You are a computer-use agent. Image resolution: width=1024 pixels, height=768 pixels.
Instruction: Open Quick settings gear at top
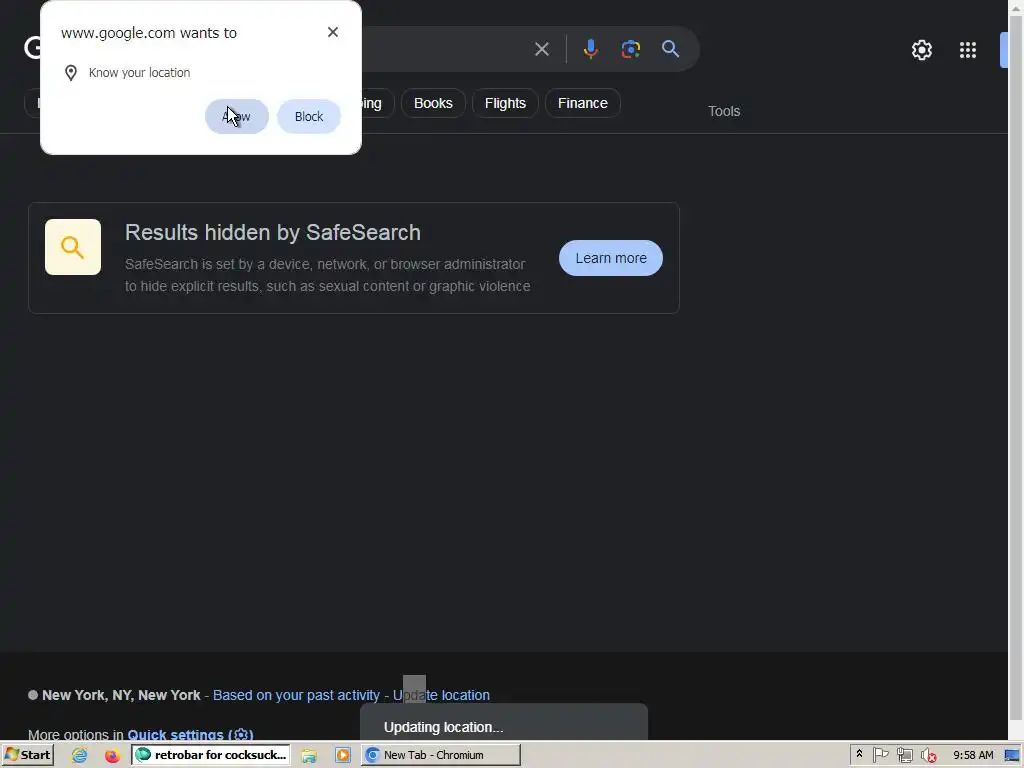[x=921, y=50]
